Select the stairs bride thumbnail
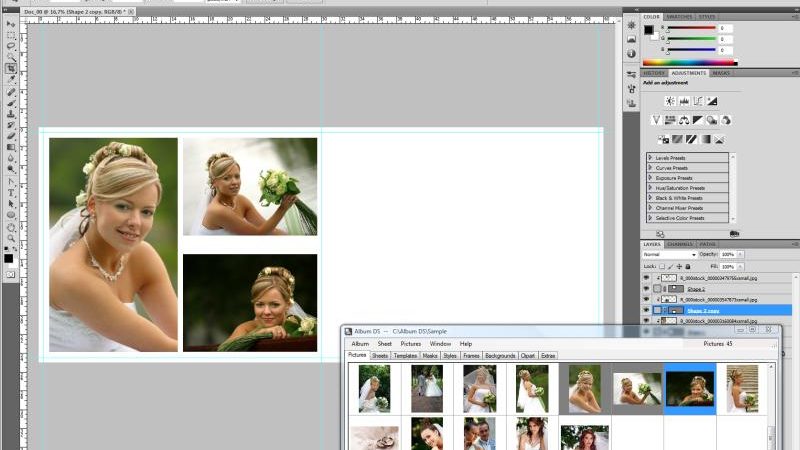 (x=742, y=388)
